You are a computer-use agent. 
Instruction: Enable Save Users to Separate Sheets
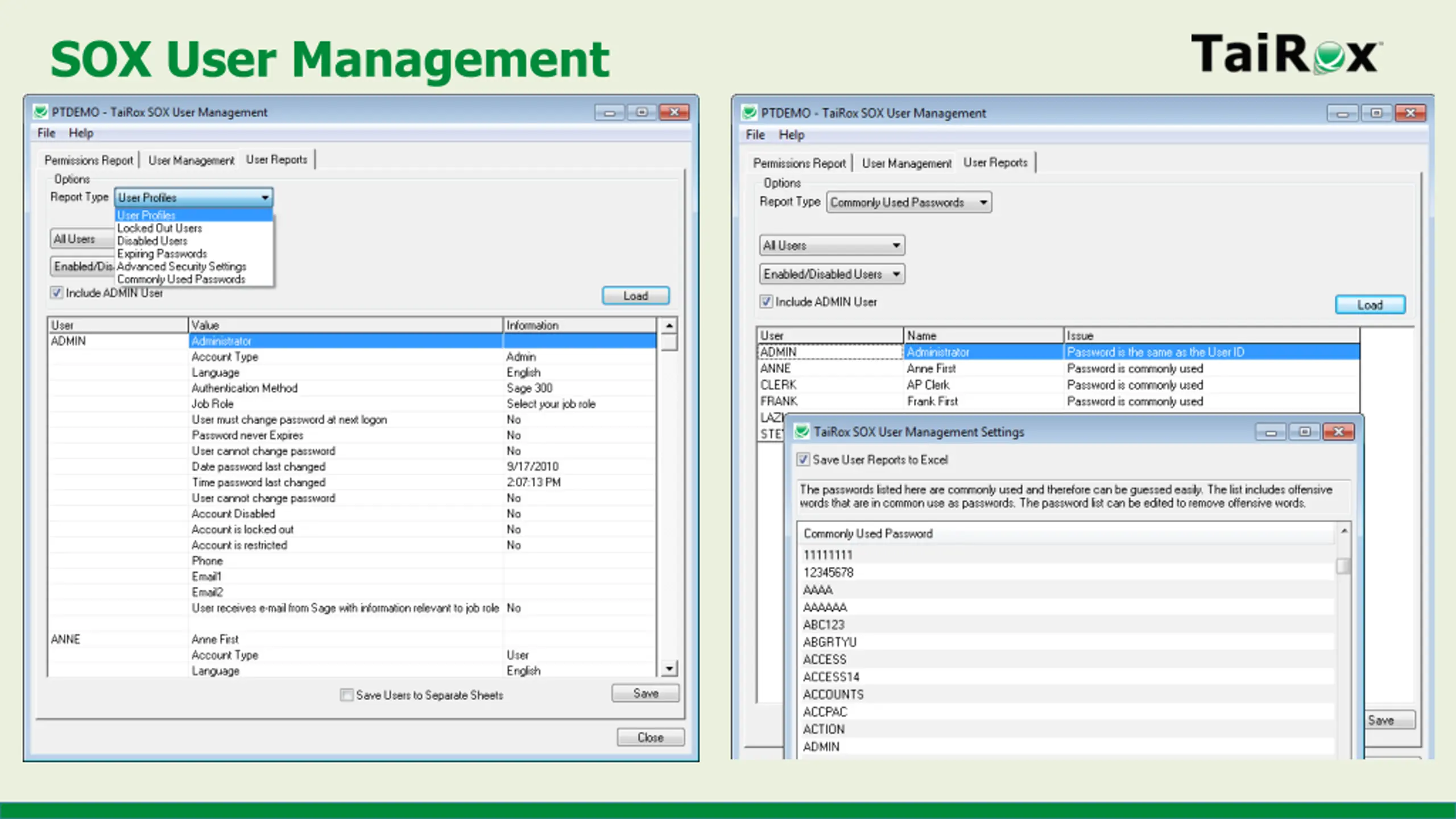click(346, 695)
